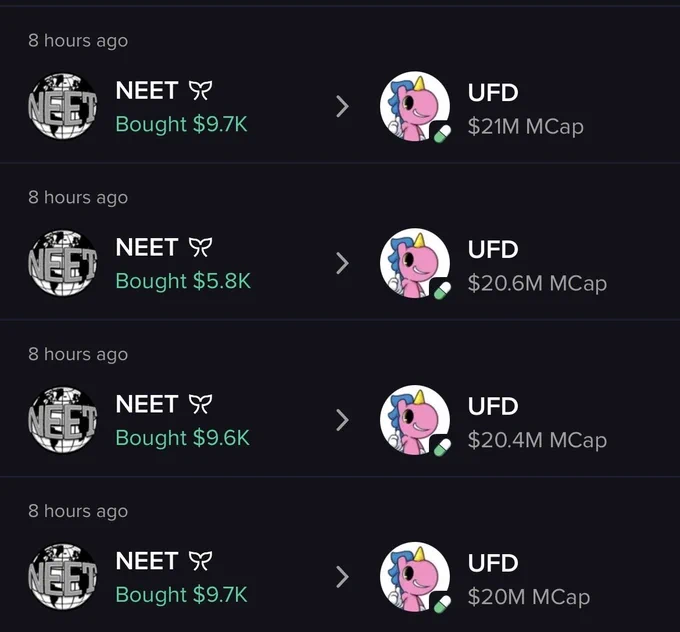Click butterfly badge next to NEET in $5.8K row

point(200,247)
